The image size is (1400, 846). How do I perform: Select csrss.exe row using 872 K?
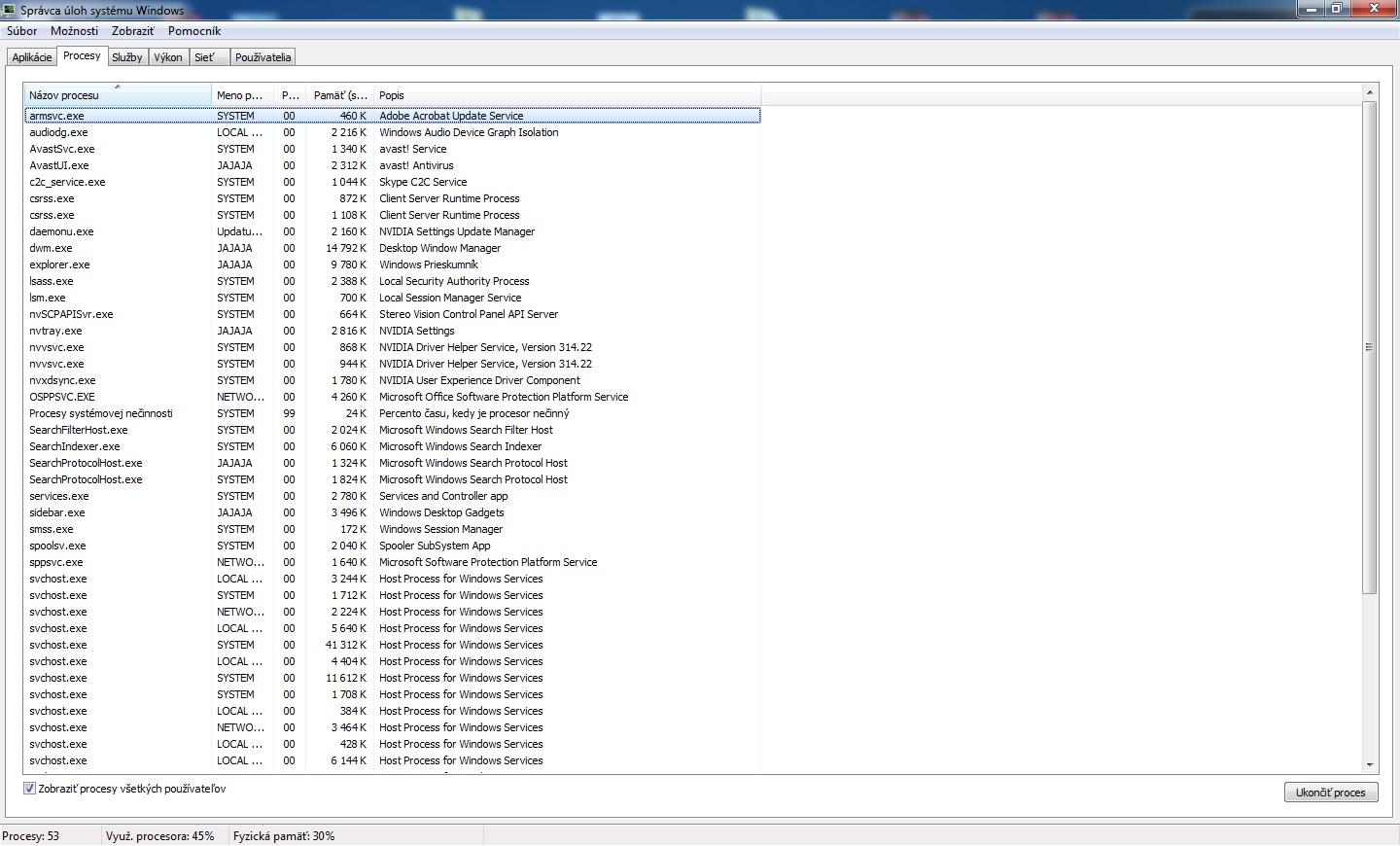(x=392, y=198)
